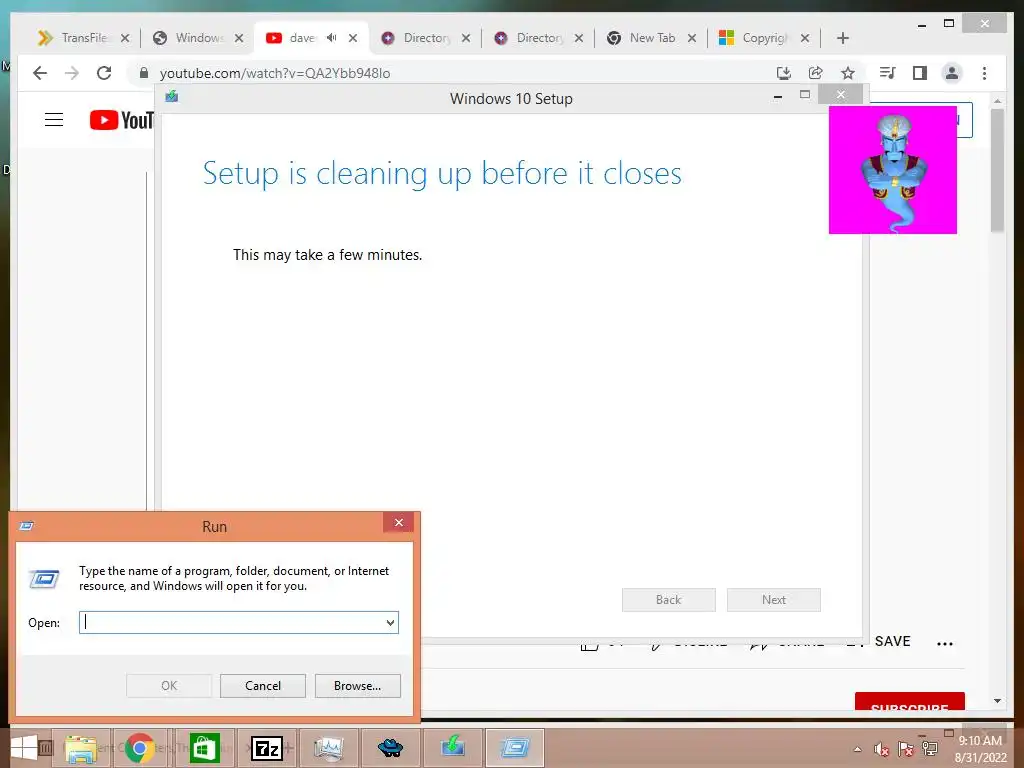Click Cancel in the Run dialog
This screenshot has height=768, width=1024.
pos(263,686)
